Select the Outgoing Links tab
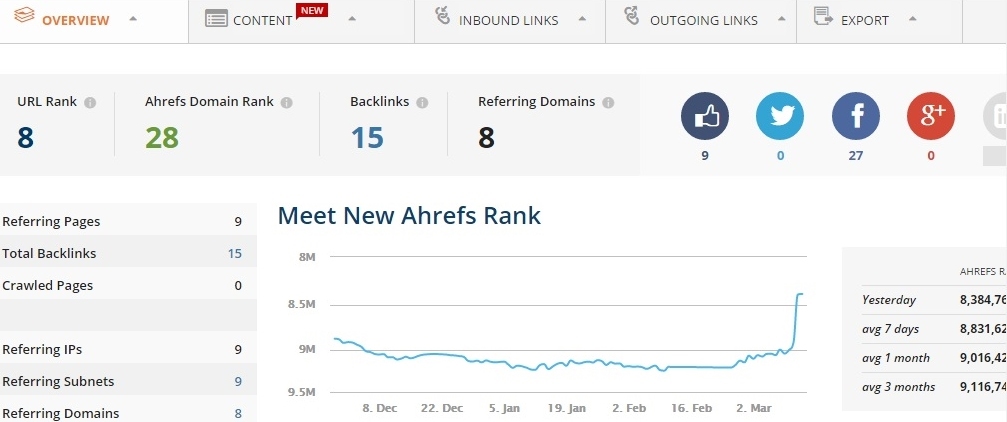 point(703,20)
